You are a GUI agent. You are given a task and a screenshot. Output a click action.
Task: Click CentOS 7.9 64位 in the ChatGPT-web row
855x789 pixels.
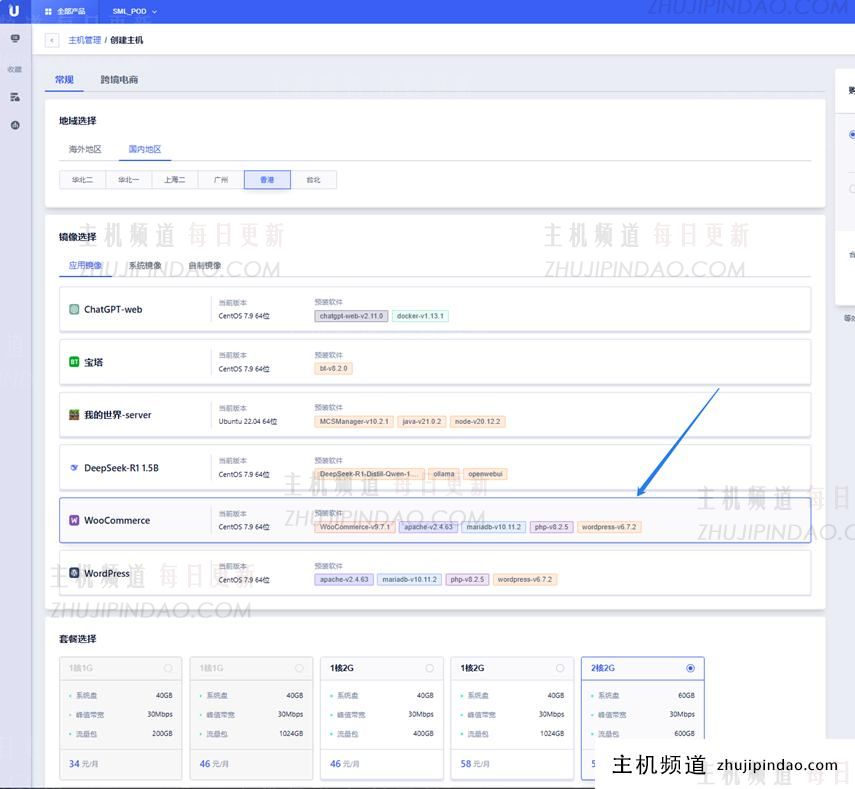click(x=244, y=316)
